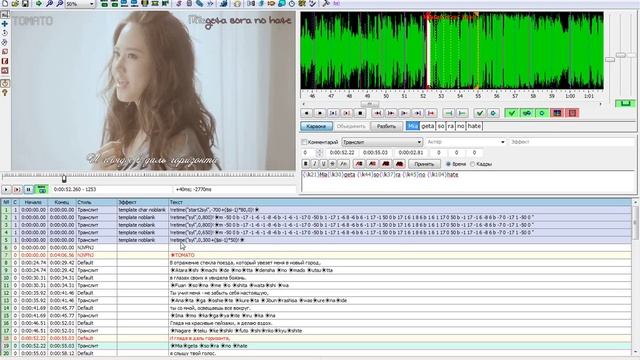Select the Rotate on Z axis tool
The width and height of the screenshot is (640, 360).
click(x=4, y=33)
